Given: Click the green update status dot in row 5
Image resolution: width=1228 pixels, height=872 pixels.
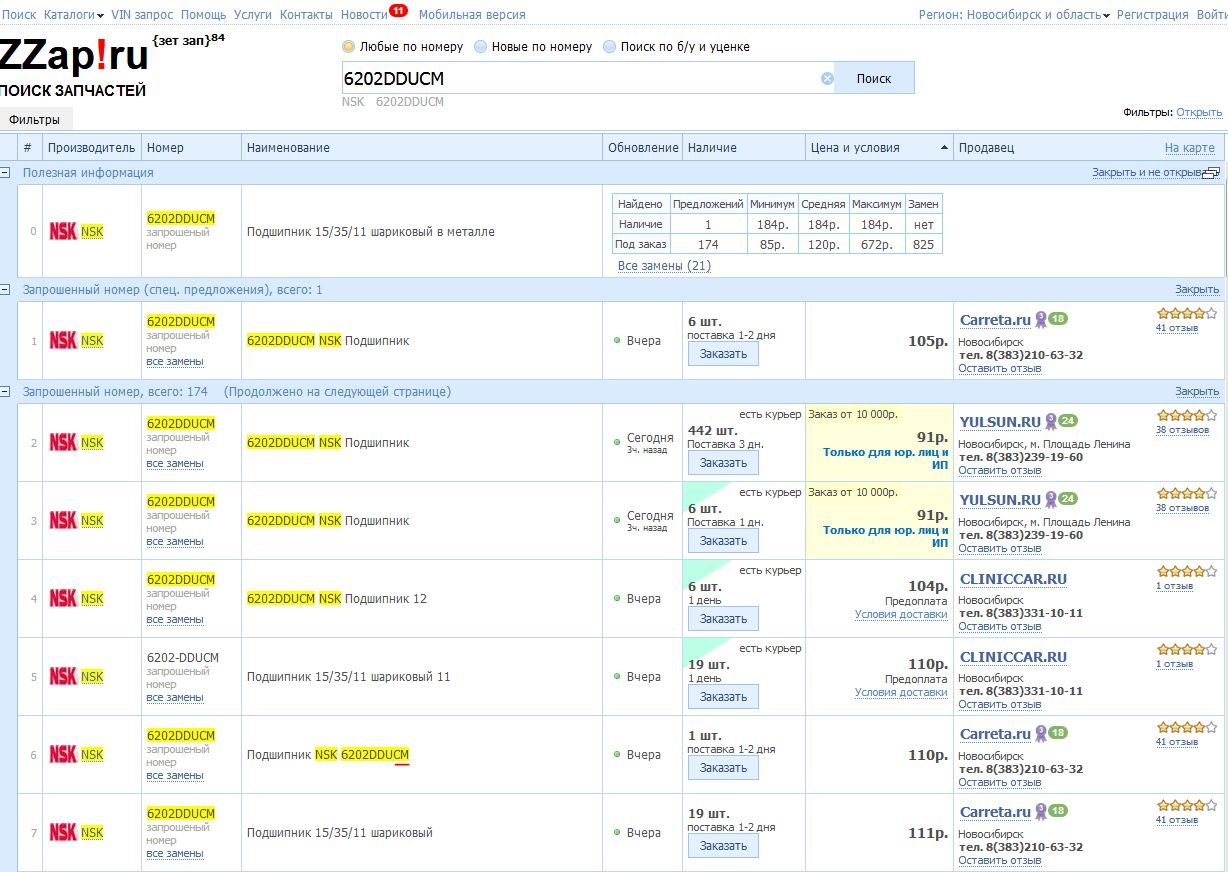Looking at the screenshot, I should tap(617, 677).
